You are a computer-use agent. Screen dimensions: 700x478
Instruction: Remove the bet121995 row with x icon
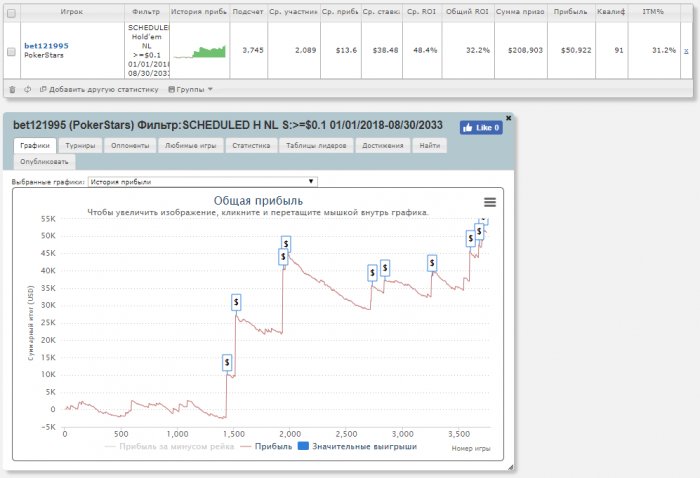(x=686, y=48)
